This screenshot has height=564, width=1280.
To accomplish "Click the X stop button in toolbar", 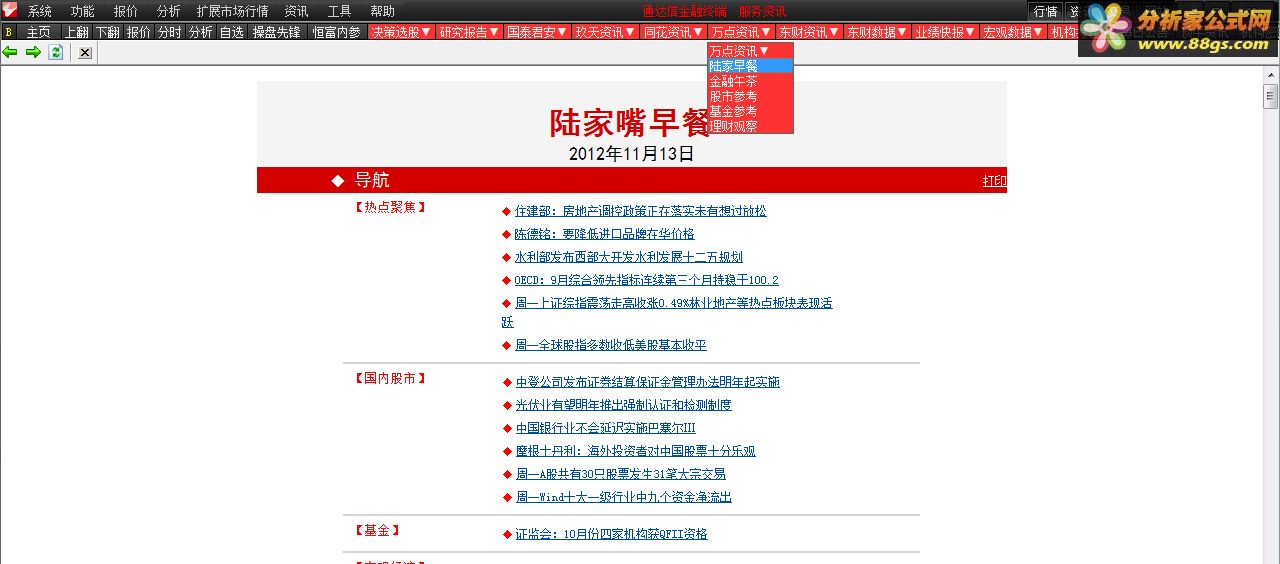I will tap(85, 52).
